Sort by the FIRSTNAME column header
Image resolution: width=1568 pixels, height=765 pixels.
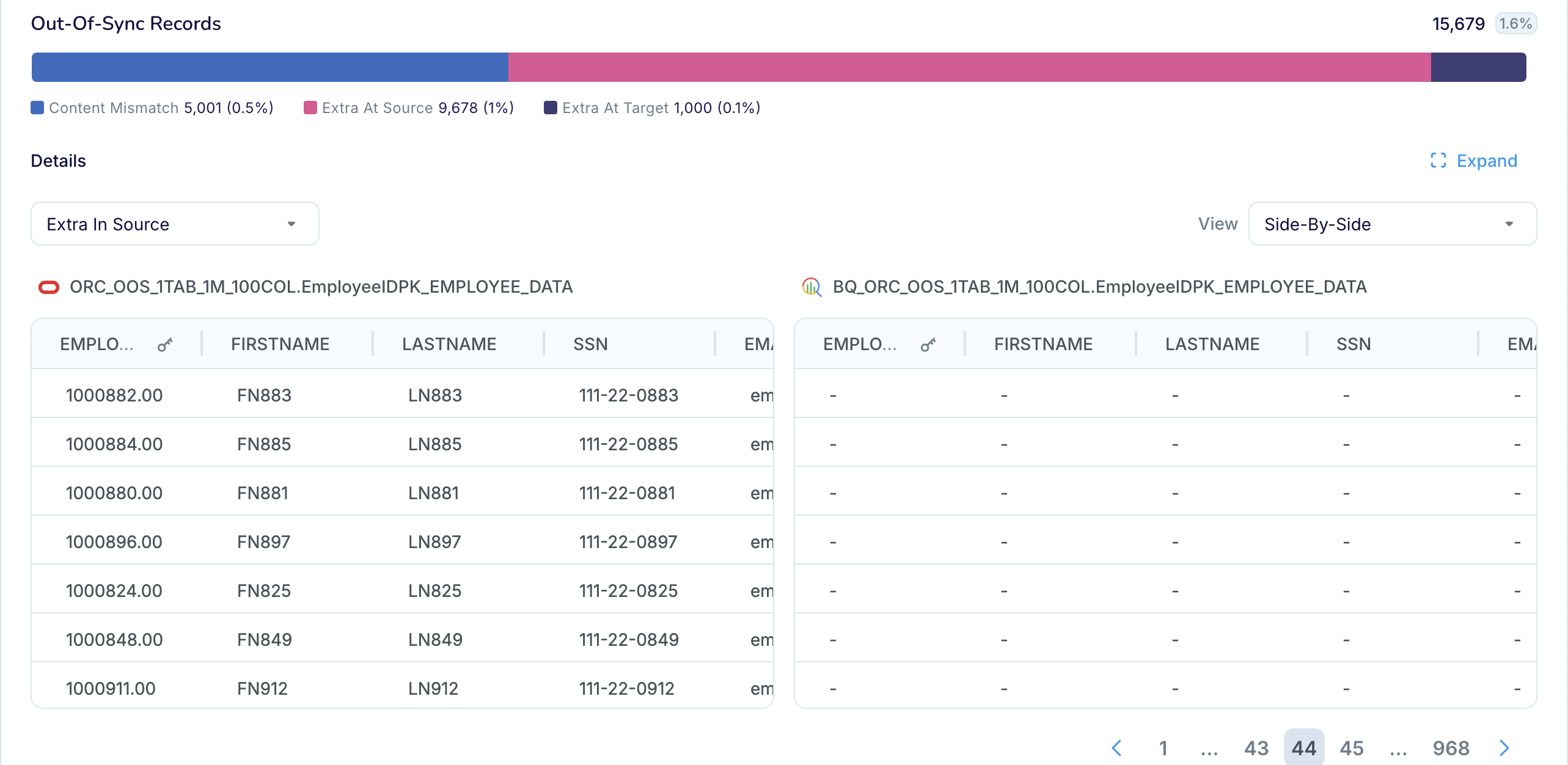coord(280,343)
